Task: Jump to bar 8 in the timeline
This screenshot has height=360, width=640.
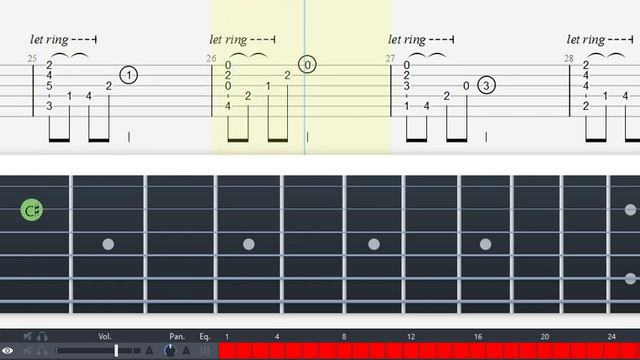Action: [344, 337]
